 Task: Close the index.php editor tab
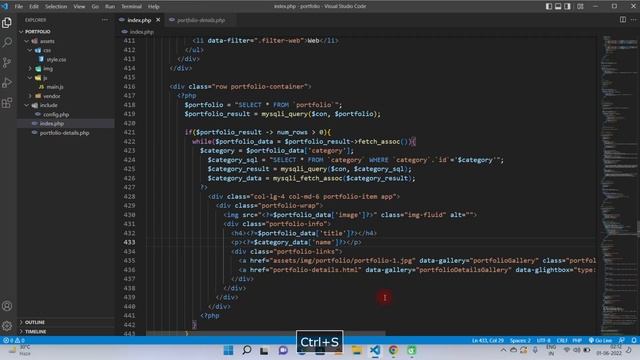[x=158, y=20]
